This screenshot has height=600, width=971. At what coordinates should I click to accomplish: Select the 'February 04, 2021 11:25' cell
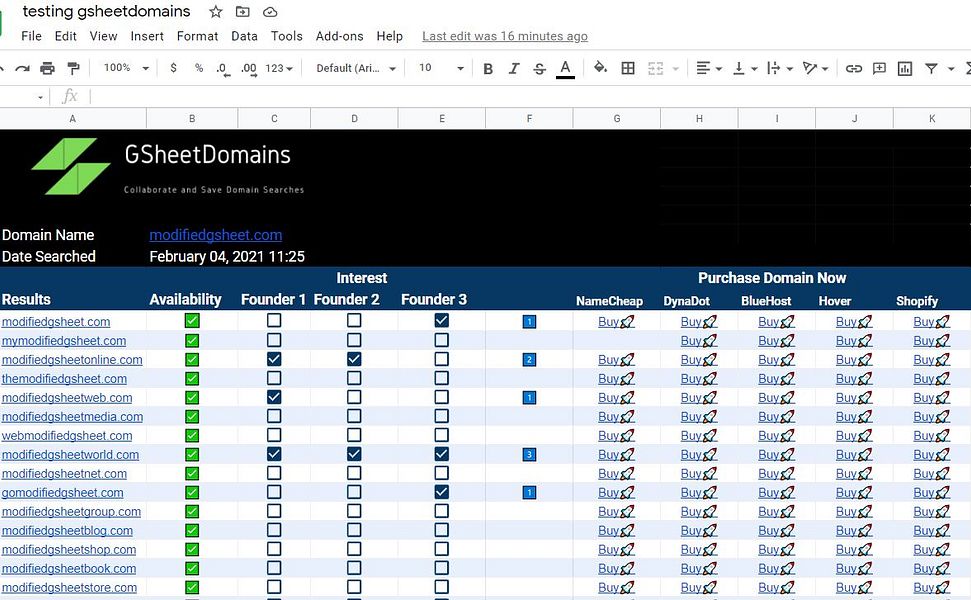click(x=227, y=256)
